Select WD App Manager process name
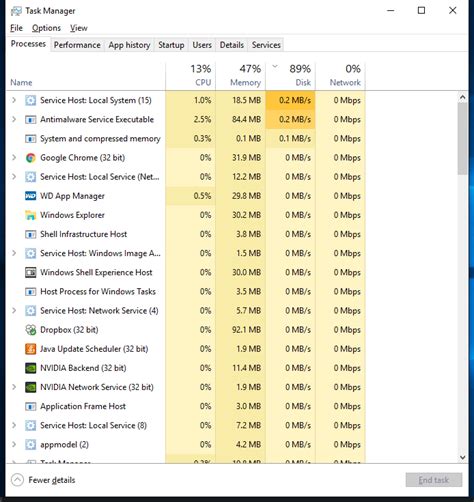This screenshot has width=474, height=502. (72, 196)
